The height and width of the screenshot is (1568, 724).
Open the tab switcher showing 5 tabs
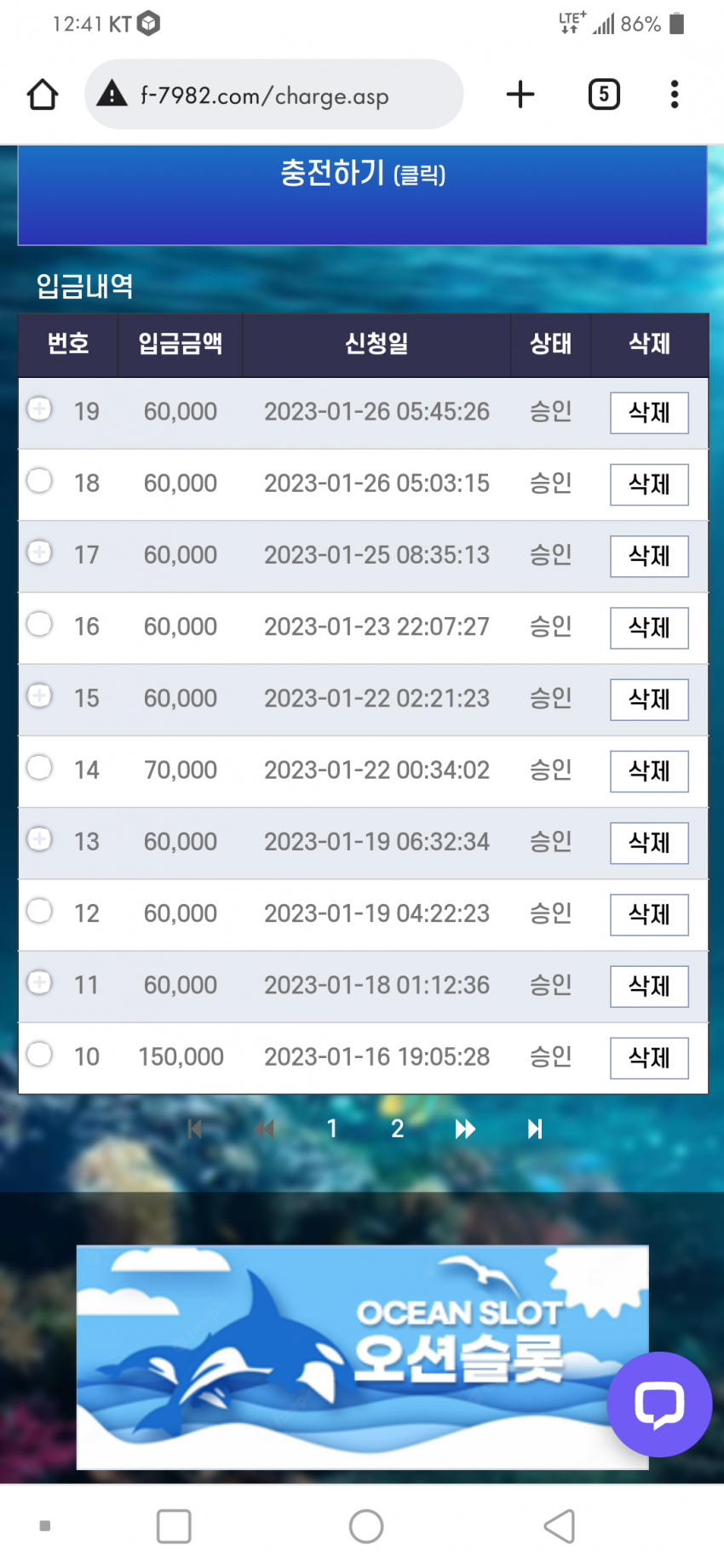click(604, 94)
